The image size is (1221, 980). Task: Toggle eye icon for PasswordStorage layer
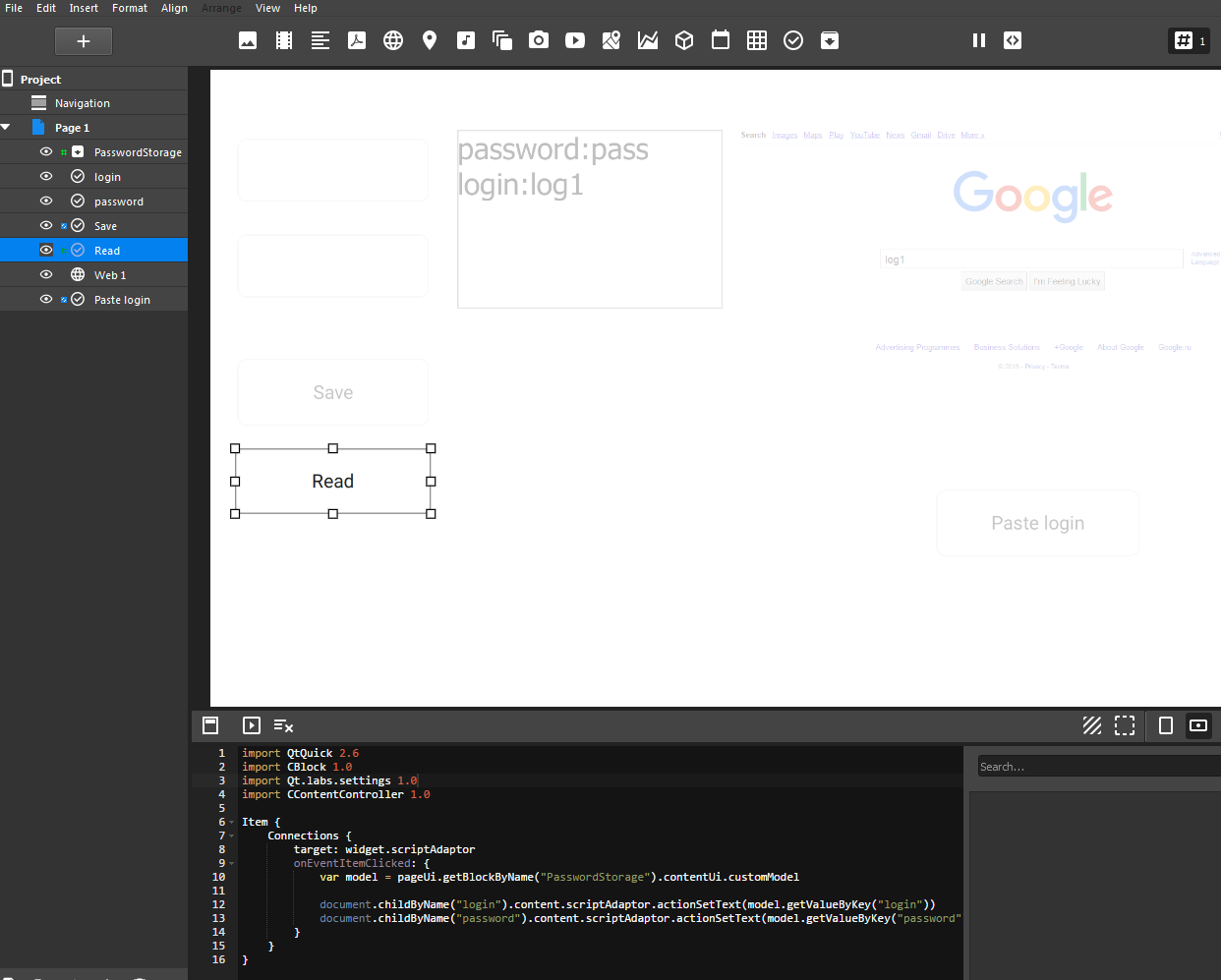46,152
